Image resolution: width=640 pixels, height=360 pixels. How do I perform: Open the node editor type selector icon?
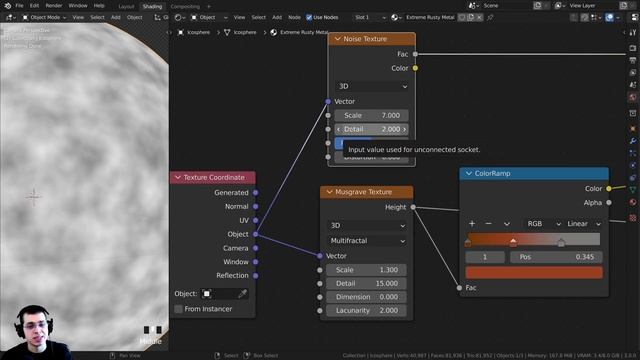coord(180,18)
